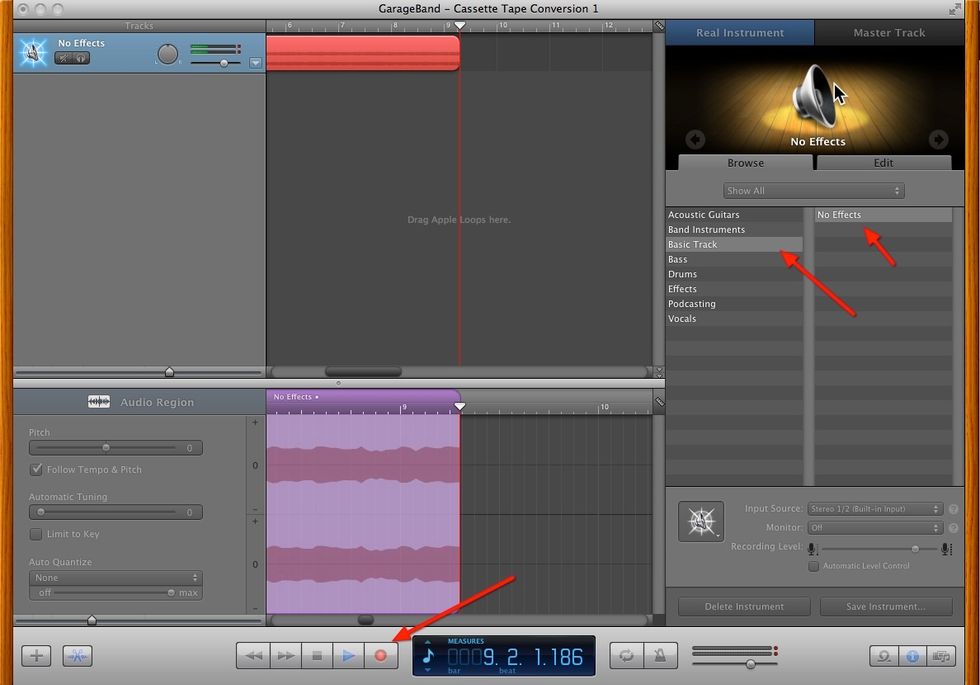Uncheck Follow Tempo & Pitch
The width and height of the screenshot is (980, 685).
37,469
